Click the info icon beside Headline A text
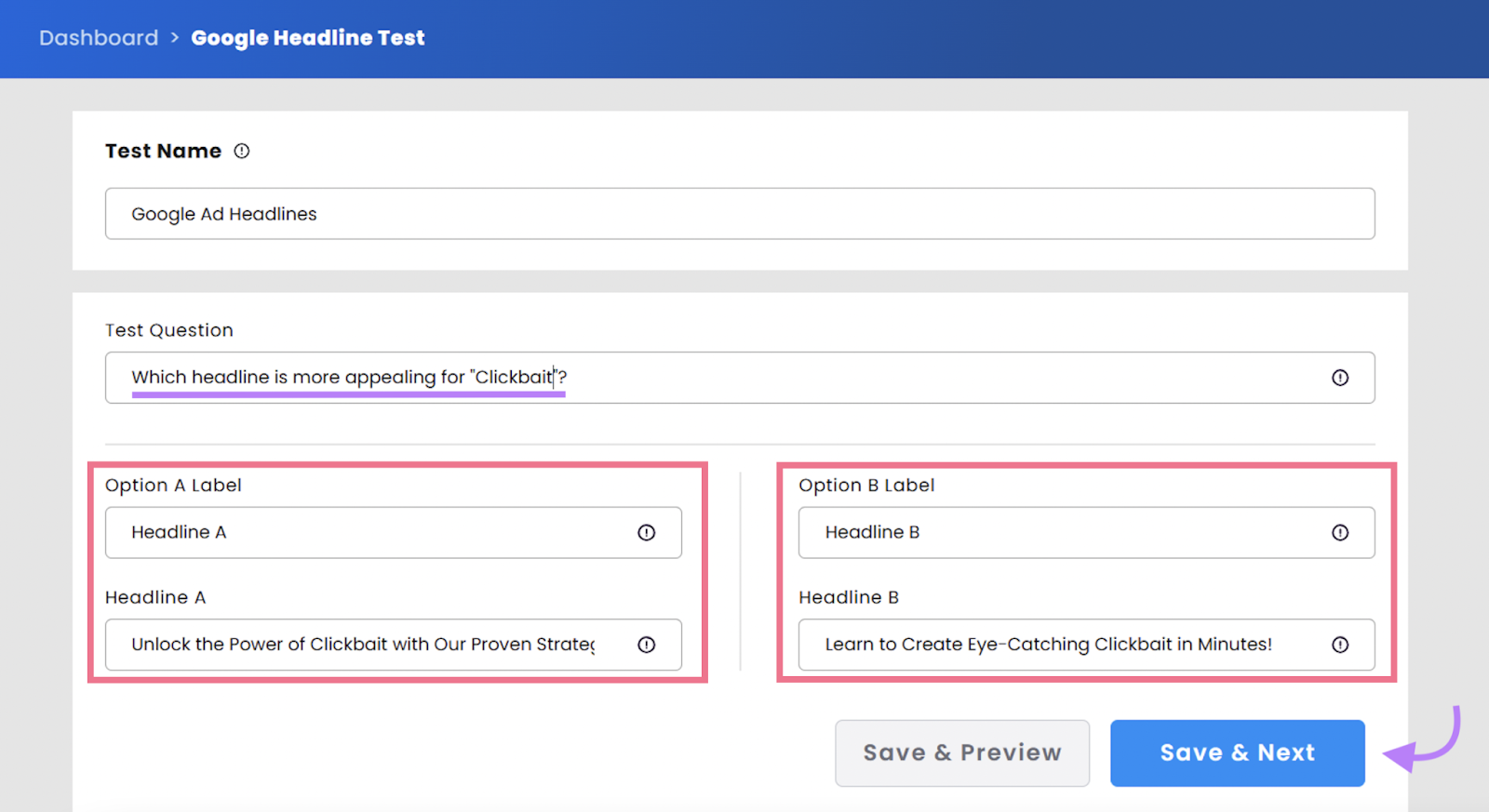 point(647,644)
